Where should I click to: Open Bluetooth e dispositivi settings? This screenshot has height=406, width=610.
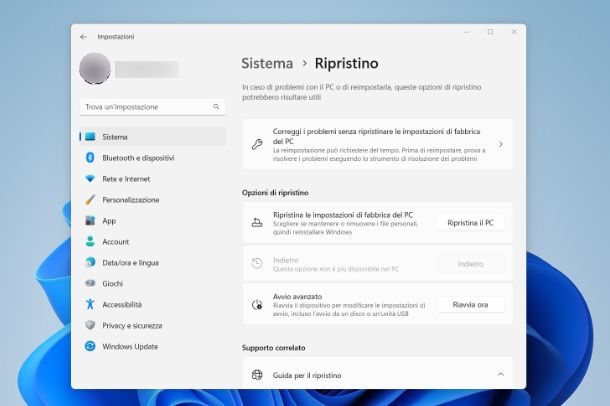(x=152, y=158)
